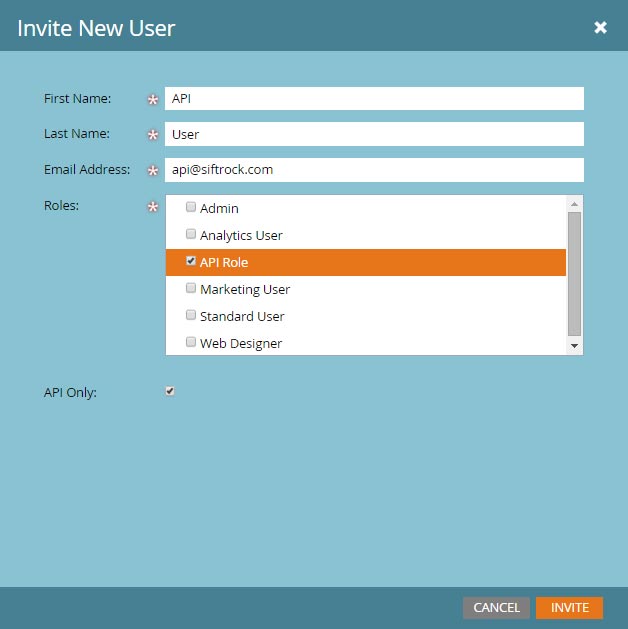Select the Web Designer role label
The image size is (628, 629).
pyautogui.click(x=241, y=343)
